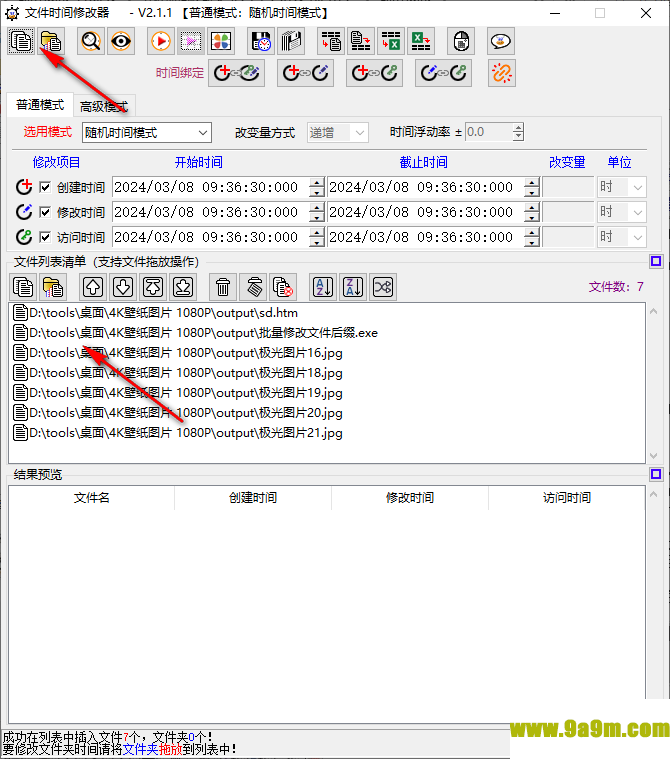
Task: Click the orange play execute icon
Action: tap(161, 41)
